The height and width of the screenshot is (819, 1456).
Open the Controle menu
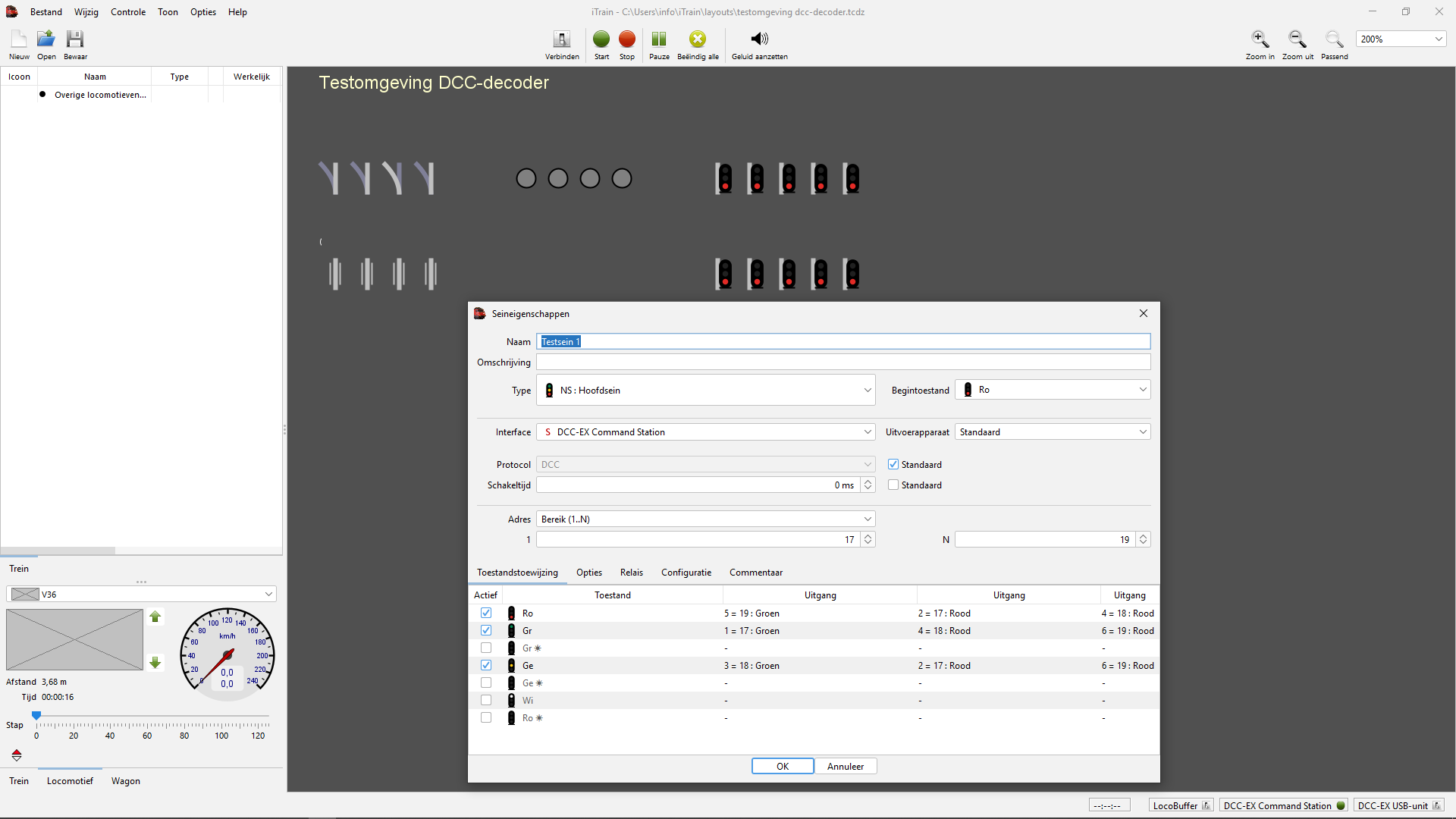pos(127,12)
